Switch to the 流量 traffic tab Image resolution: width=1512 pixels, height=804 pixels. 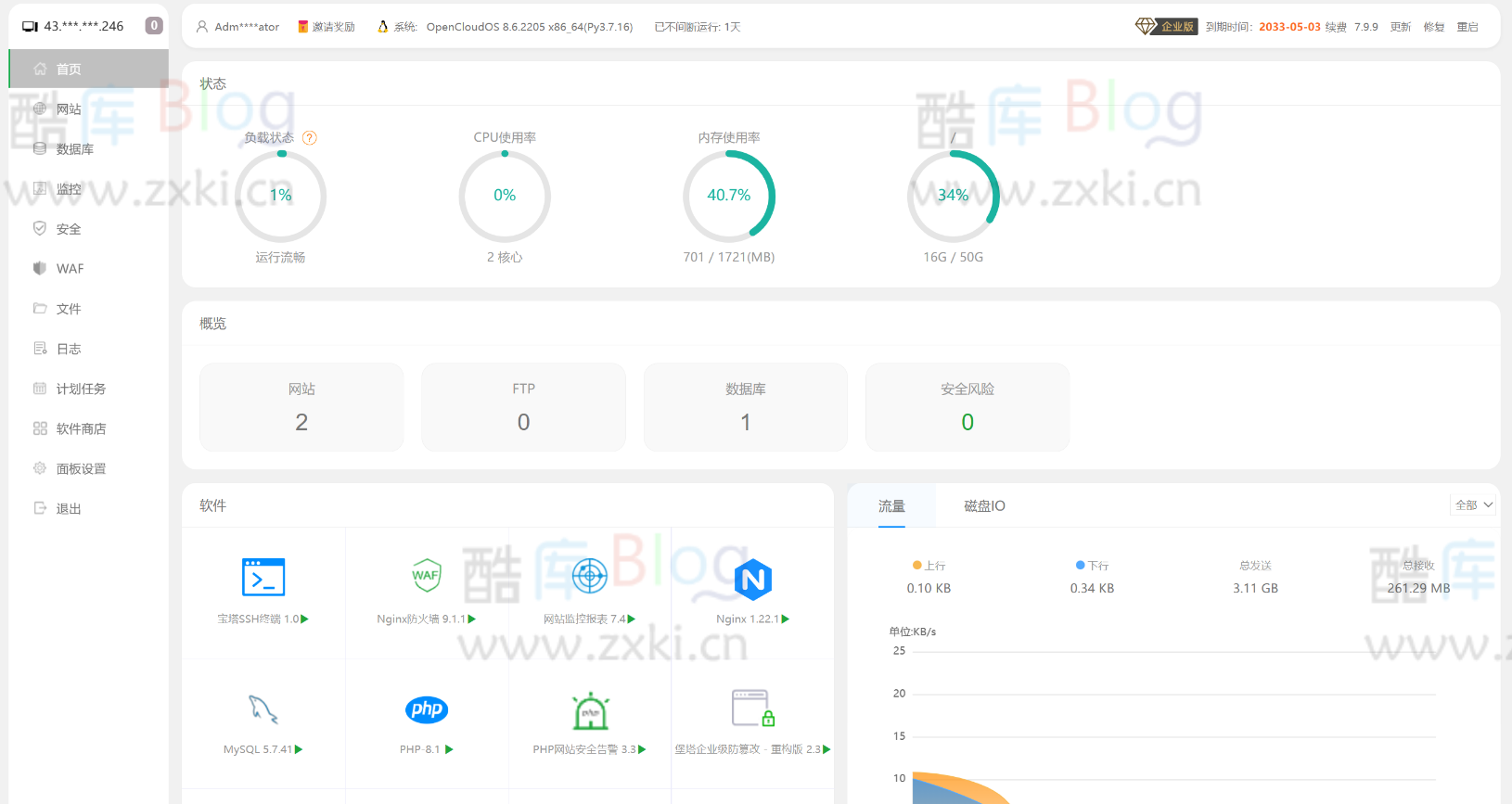[x=891, y=506]
